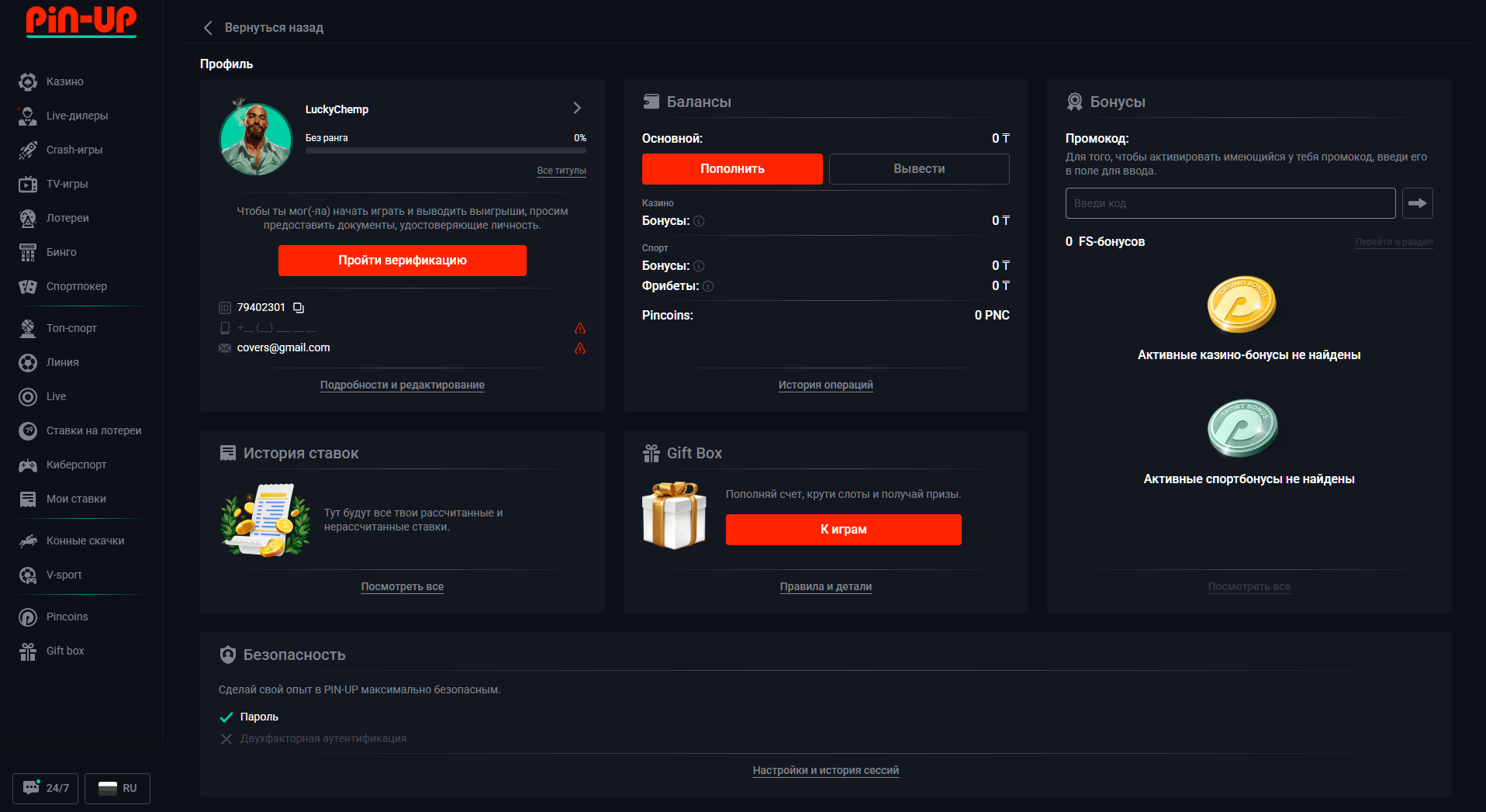The width and height of the screenshot is (1486, 812).
Task: Open the 24/7 support chat
Action: [x=46, y=788]
